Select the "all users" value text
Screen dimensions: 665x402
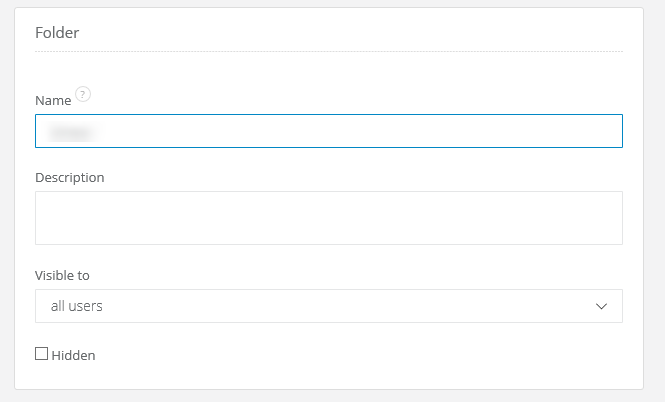tap(76, 306)
